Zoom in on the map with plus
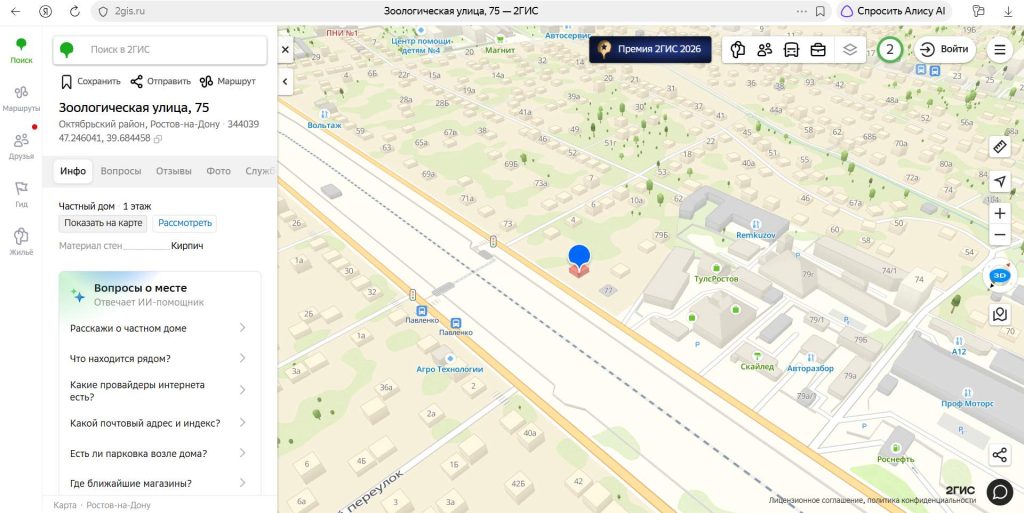Screen dimensions: 1024x513 coord(1000,213)
